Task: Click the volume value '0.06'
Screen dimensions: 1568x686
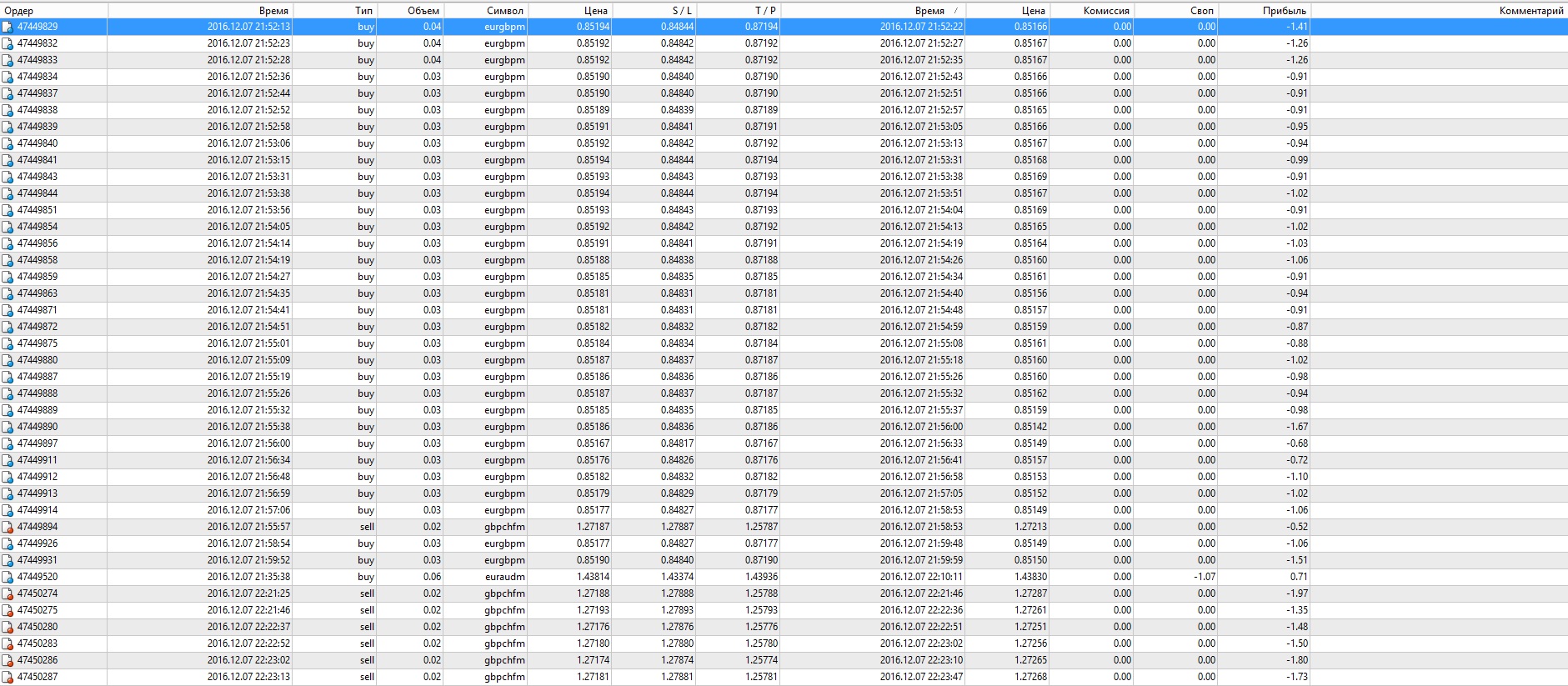Action: 432,577
